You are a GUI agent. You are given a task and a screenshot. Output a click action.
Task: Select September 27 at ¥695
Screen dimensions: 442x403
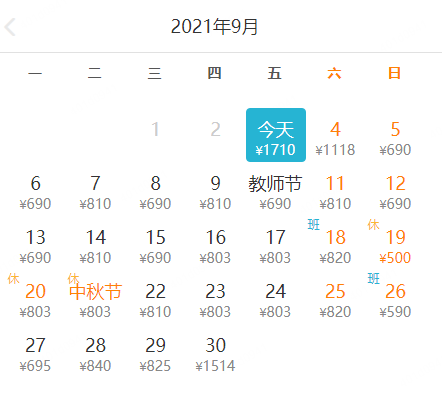(35, 354)
